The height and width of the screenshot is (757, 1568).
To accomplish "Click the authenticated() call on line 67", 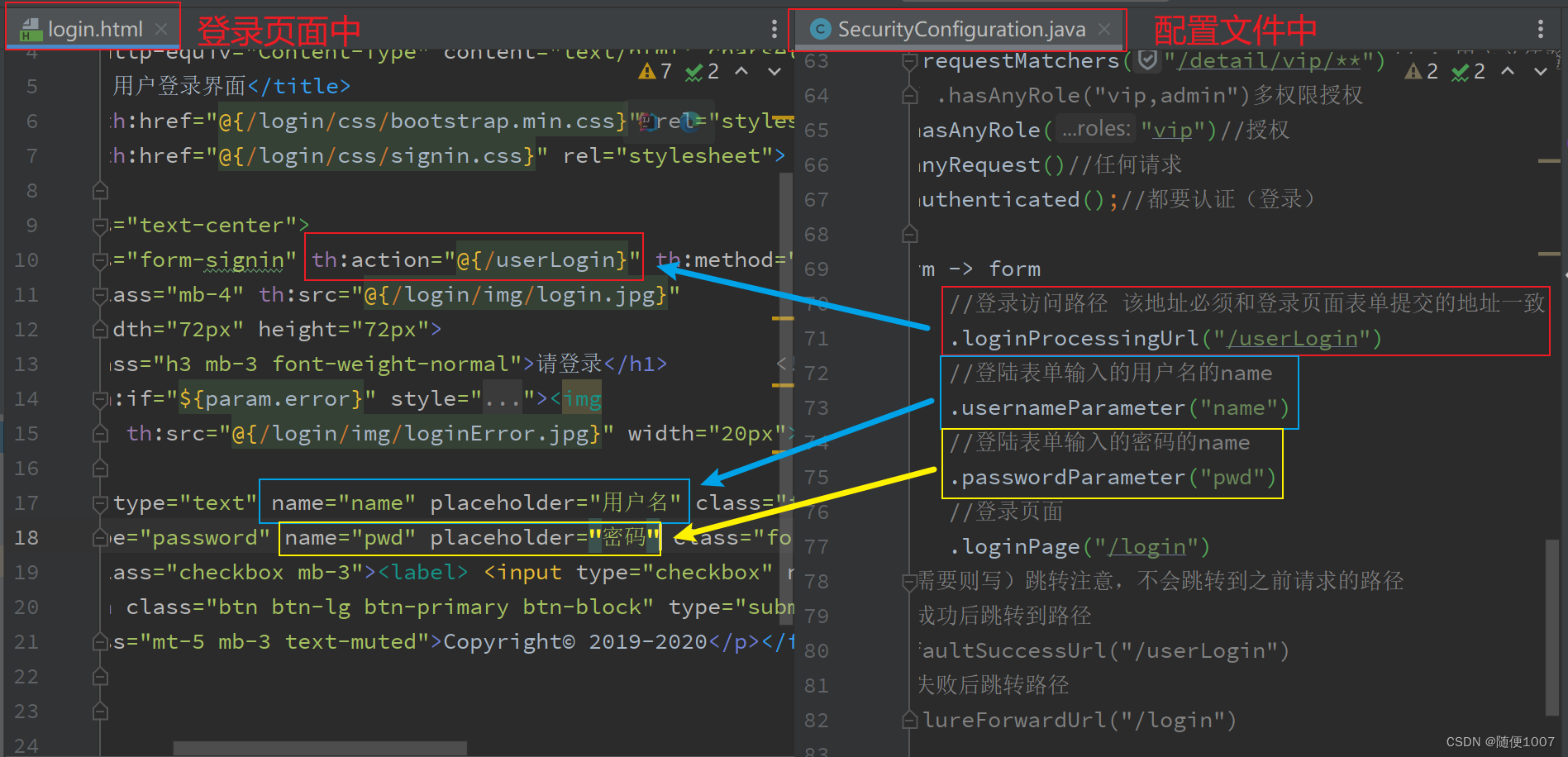I will pyautogui.click(x=1013, y=200).
